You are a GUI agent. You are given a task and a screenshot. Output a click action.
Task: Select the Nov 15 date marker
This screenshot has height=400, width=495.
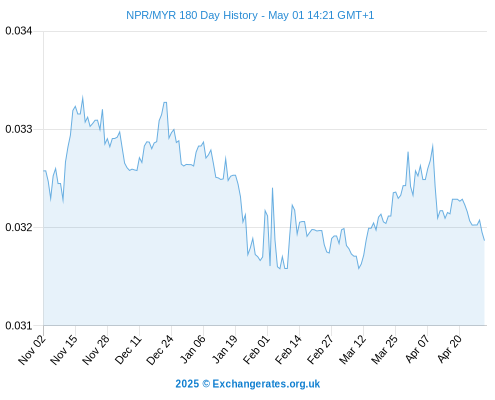click(x=64, y=350)
